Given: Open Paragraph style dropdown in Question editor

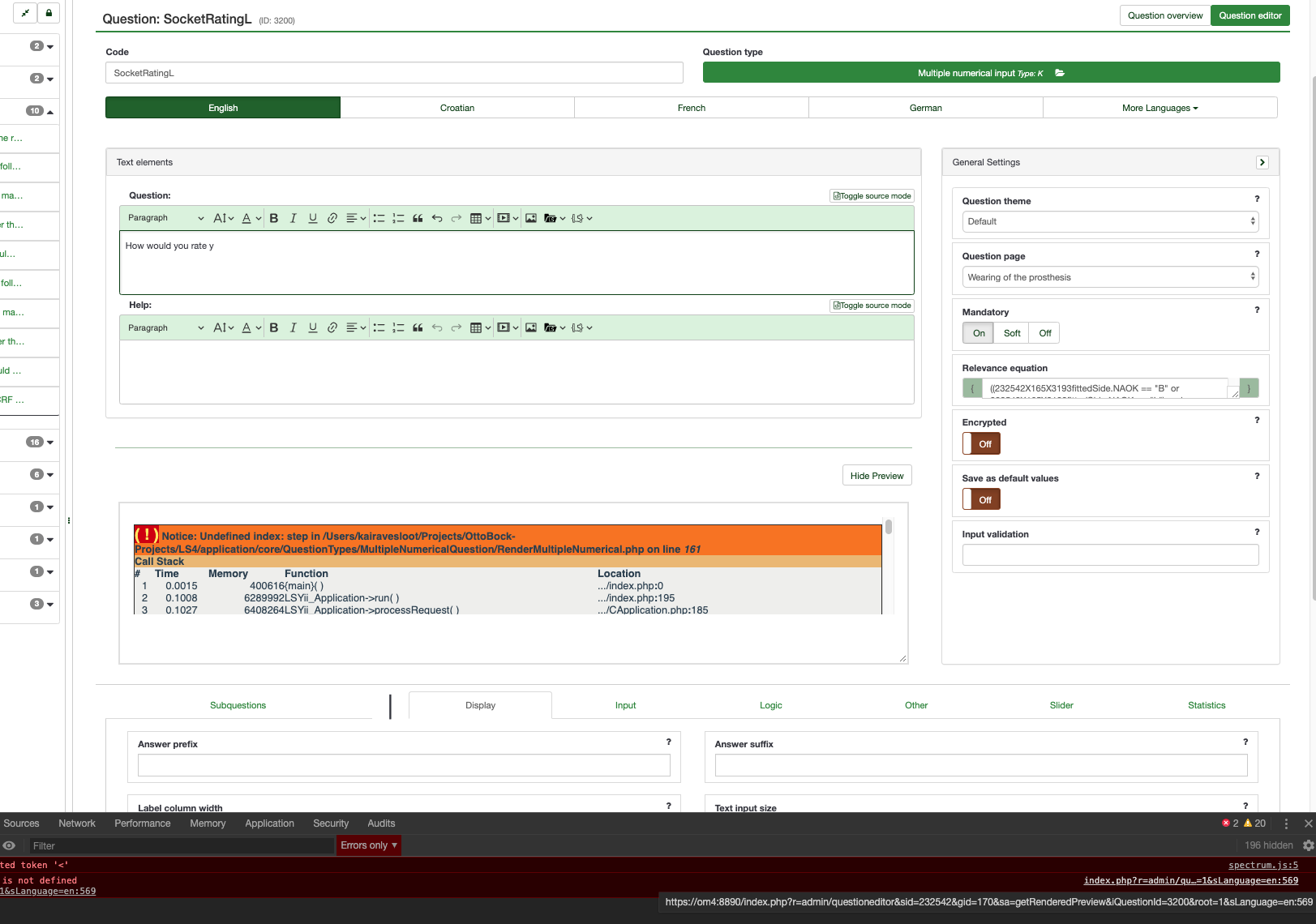Looking at the screenshot, I should click(165, 218).
